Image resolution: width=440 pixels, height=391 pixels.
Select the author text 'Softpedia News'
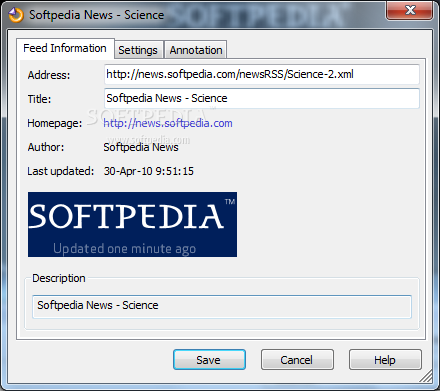[x=141, y=147]
